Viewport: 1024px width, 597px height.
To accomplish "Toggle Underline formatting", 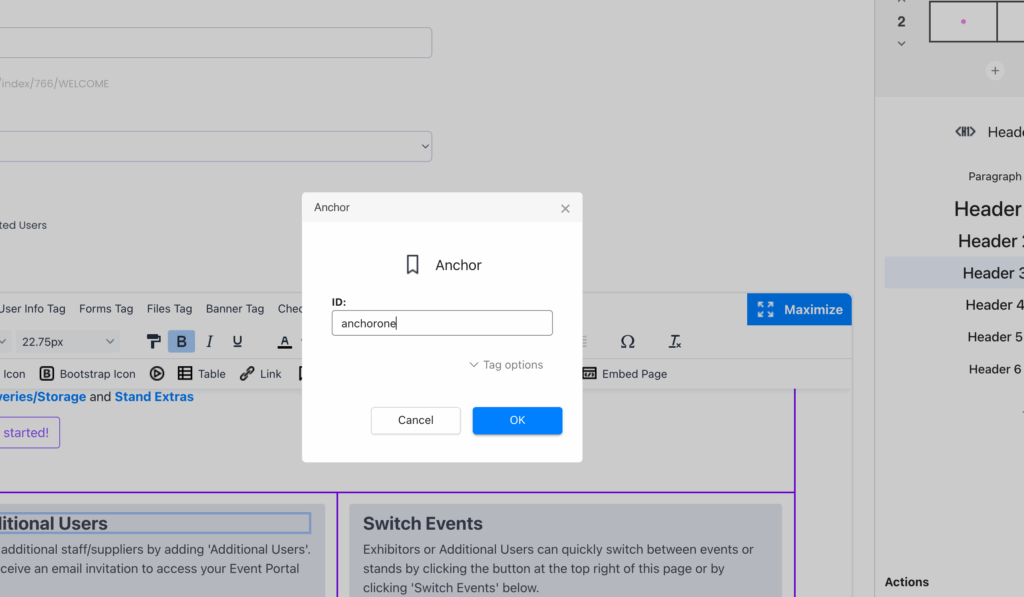I will 237,342.
